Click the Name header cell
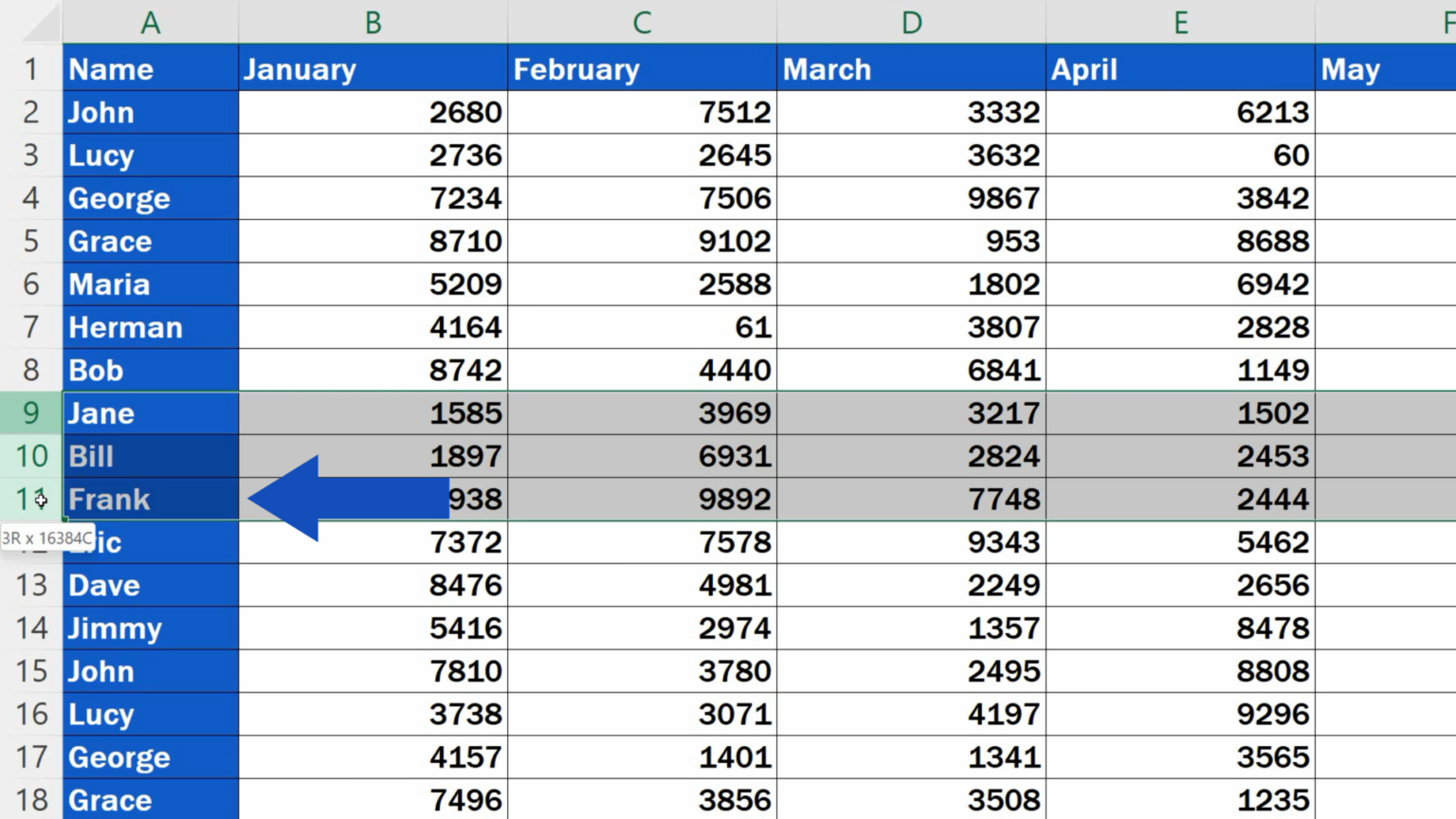This screenshot has width=1456, height=819. pos(150,68)
